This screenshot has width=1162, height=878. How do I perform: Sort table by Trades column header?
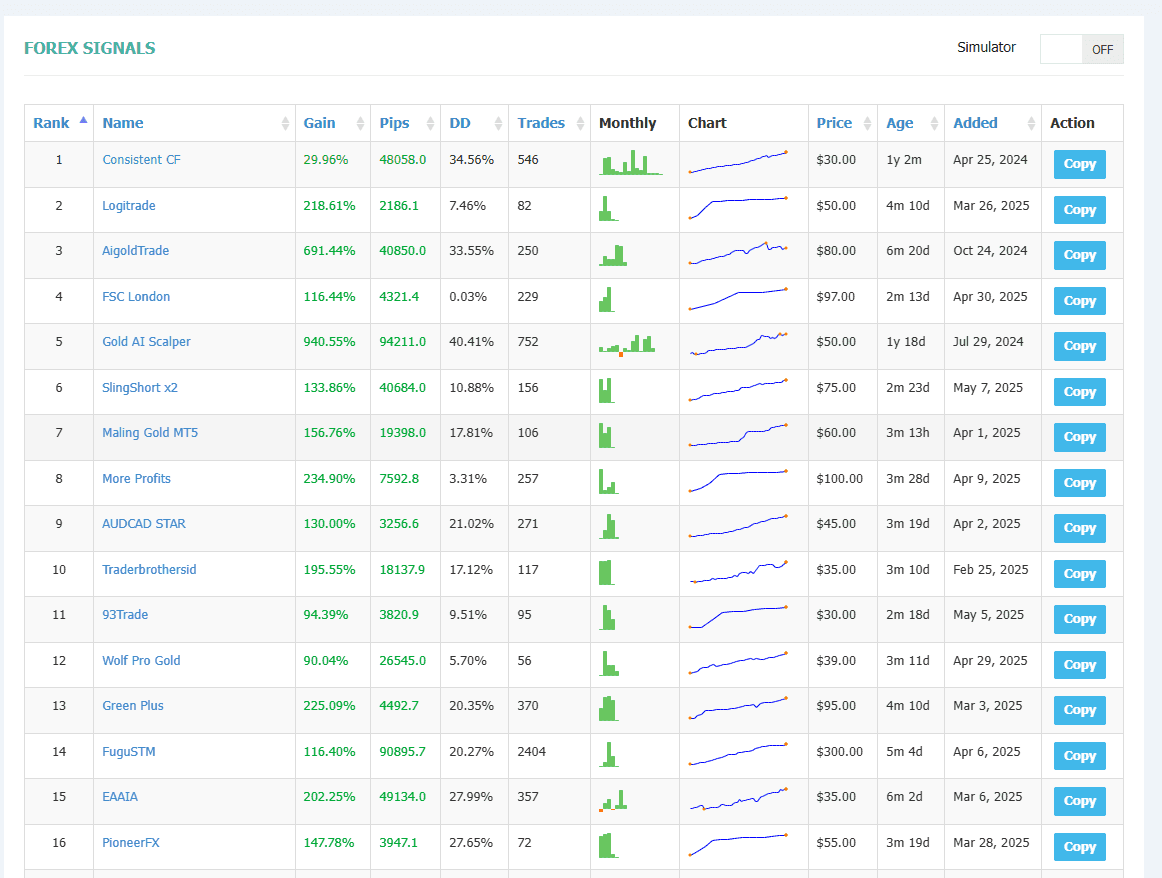tap(549, 123)
